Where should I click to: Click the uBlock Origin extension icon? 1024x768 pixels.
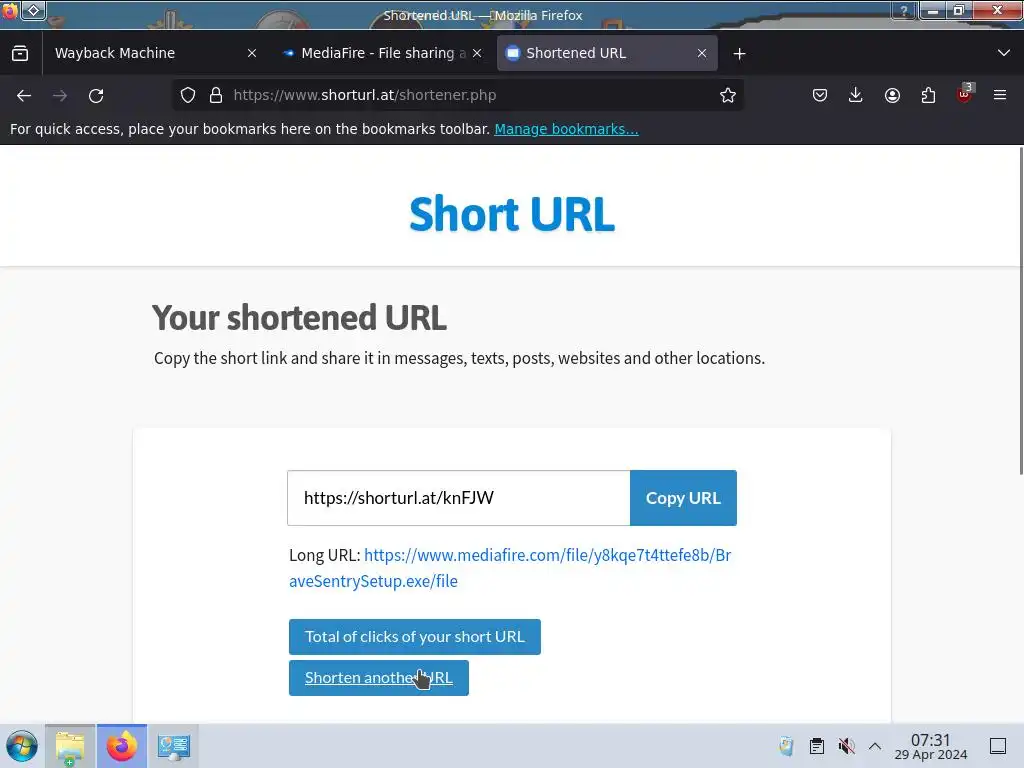pyautogui.click(x=965, y=95)
